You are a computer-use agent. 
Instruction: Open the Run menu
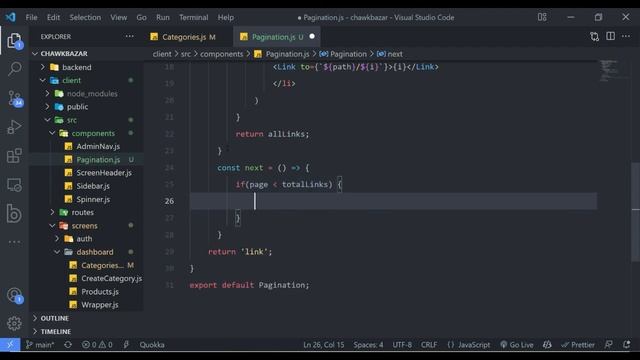click(x=162, y=18)
